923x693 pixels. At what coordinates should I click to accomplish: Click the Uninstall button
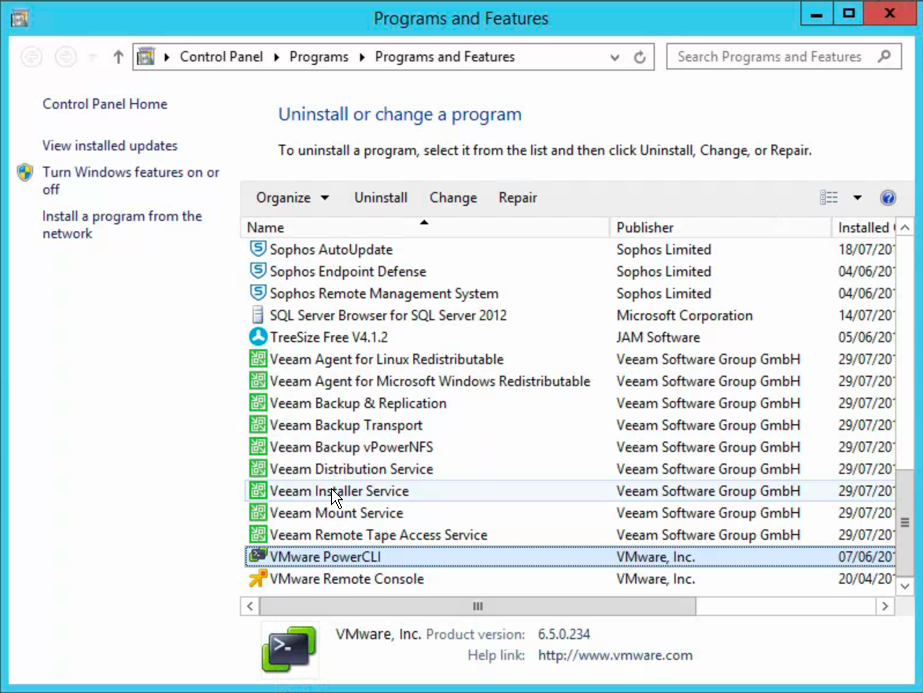pos(380,197)
